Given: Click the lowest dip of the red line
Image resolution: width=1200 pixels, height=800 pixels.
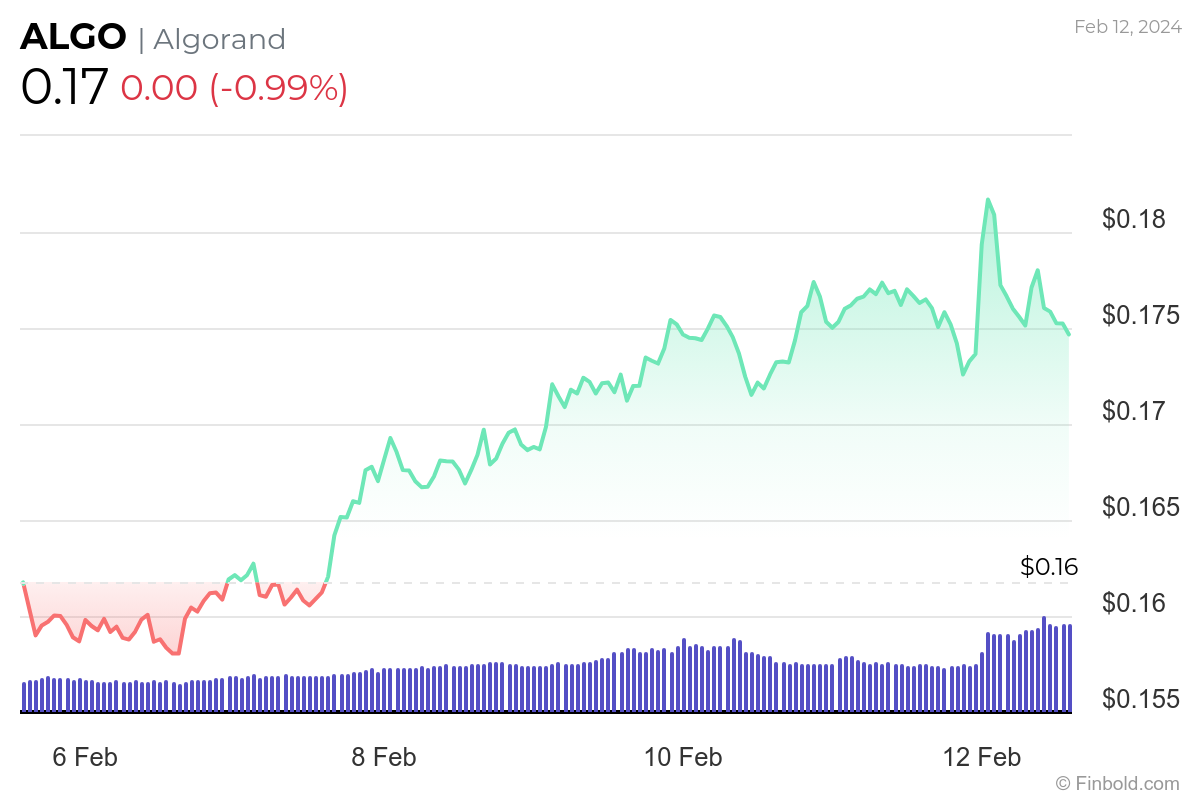Looking at the screenshot, I should [176, 653].
